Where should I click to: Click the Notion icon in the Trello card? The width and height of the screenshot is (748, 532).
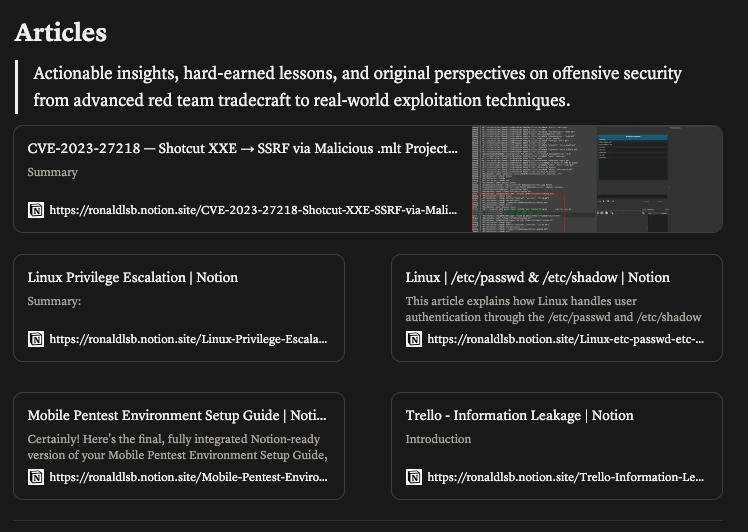pos(414,477)
